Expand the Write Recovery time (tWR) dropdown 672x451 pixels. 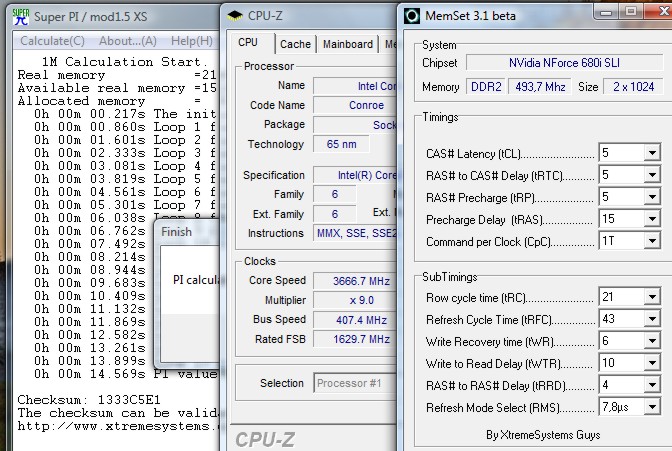652,341
